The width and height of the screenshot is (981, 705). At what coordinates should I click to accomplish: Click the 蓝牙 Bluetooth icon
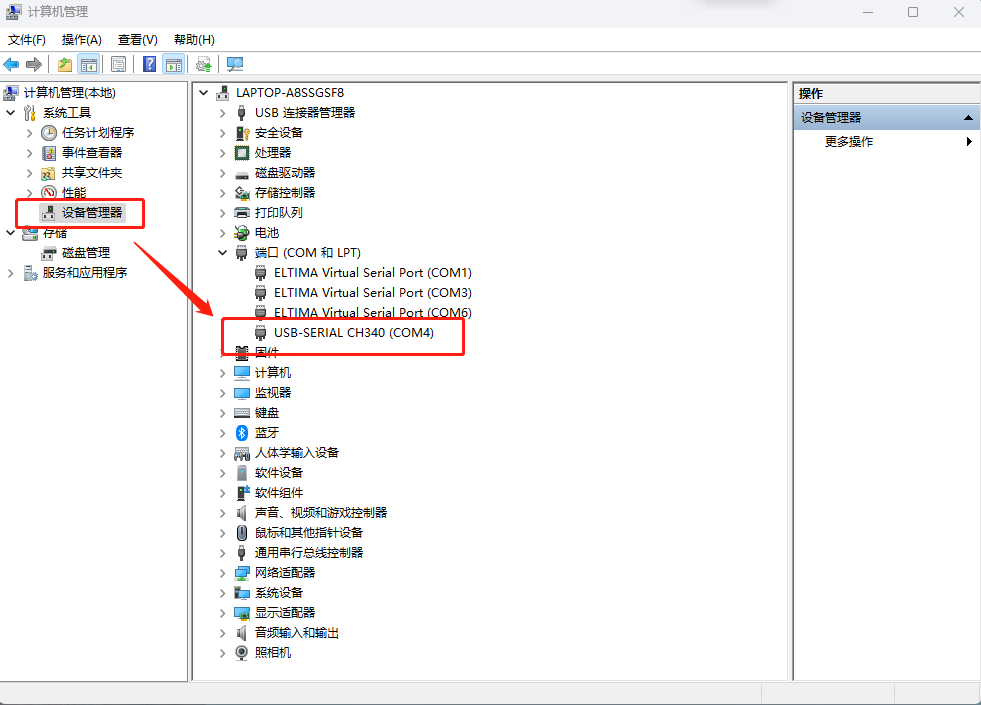click(x=241, y=433)
